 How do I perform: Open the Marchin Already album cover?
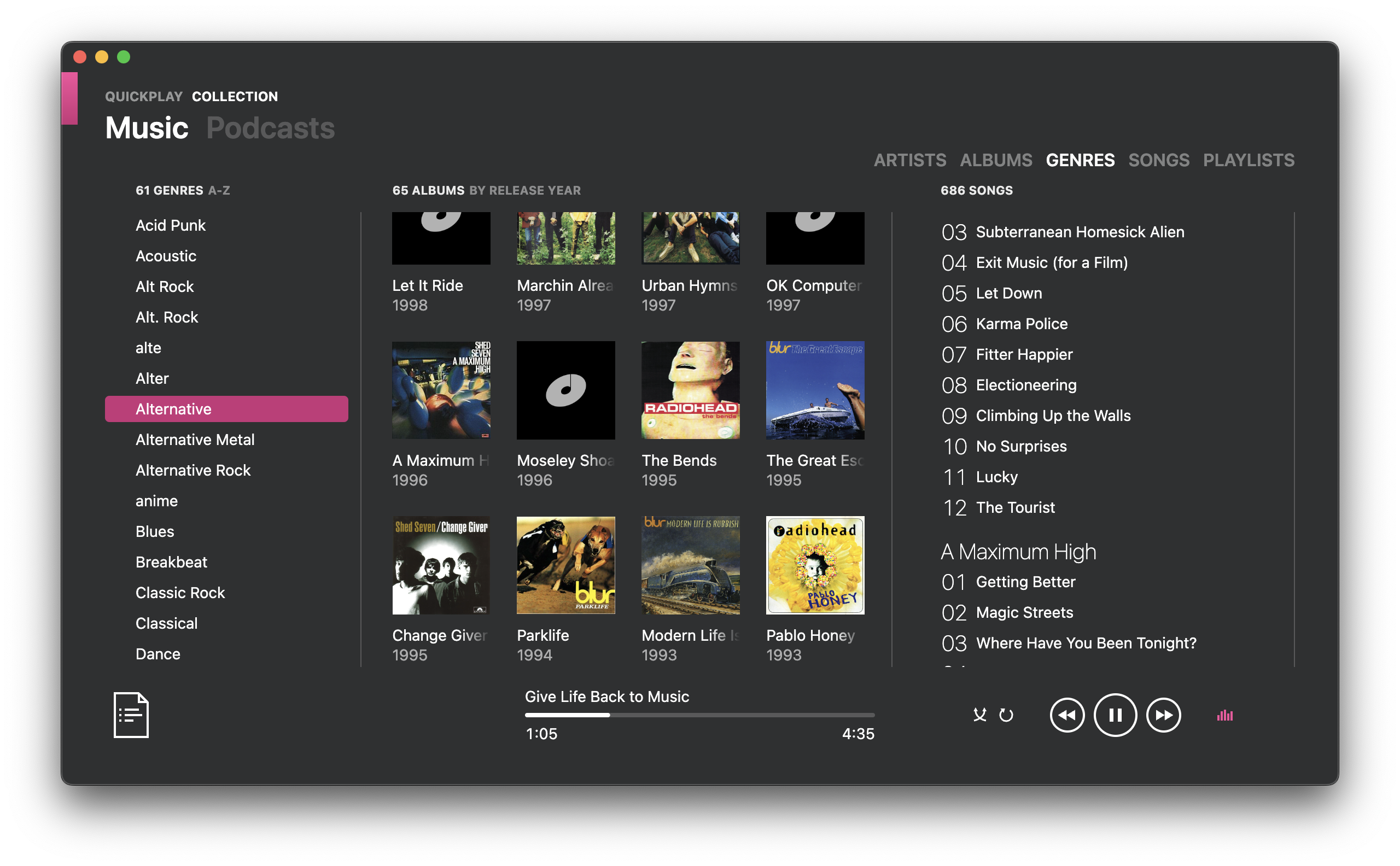pyautogui.click(x=566, y=238)
